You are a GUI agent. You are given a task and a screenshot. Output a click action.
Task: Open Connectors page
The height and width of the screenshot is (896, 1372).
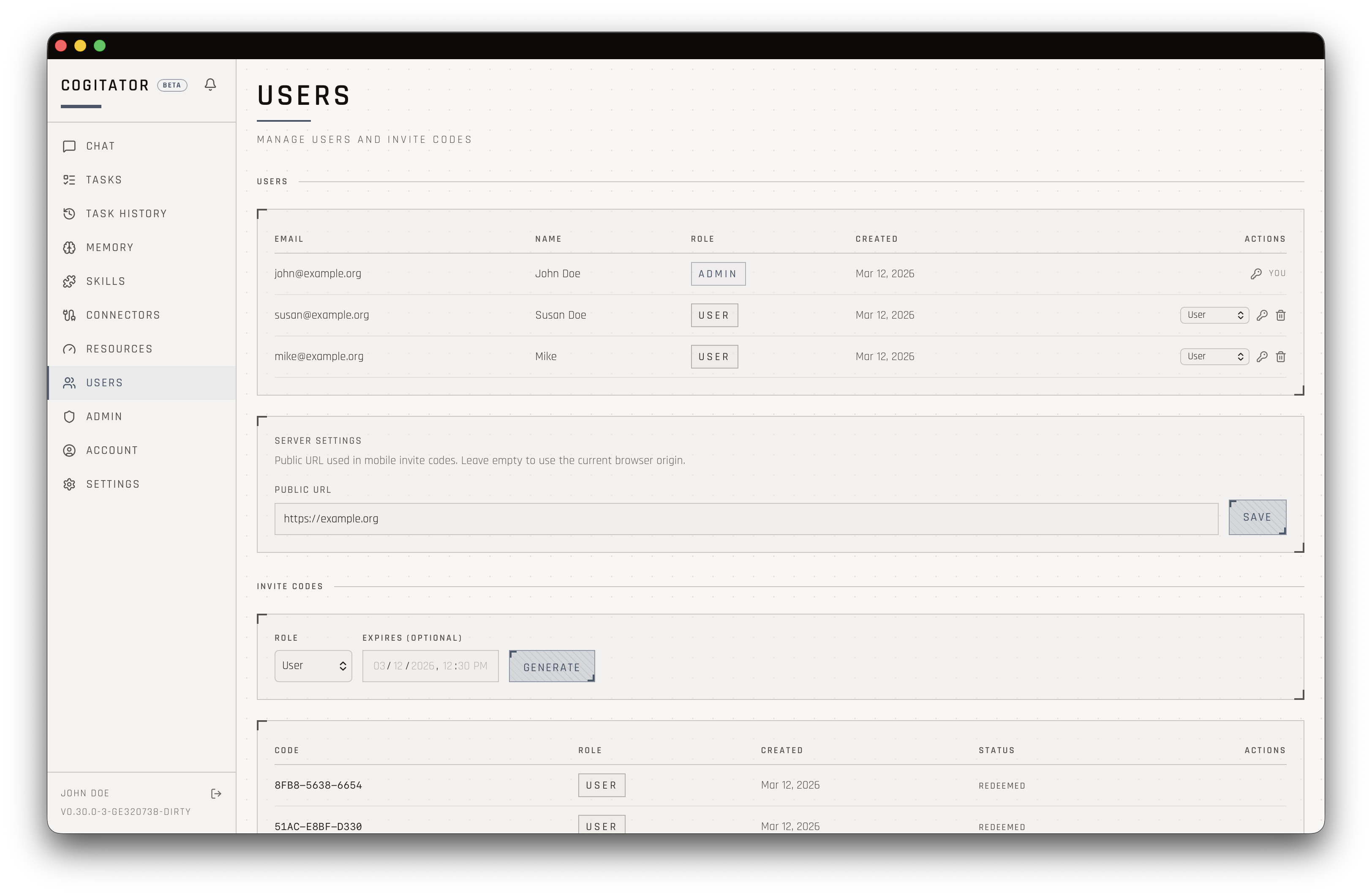141,315
